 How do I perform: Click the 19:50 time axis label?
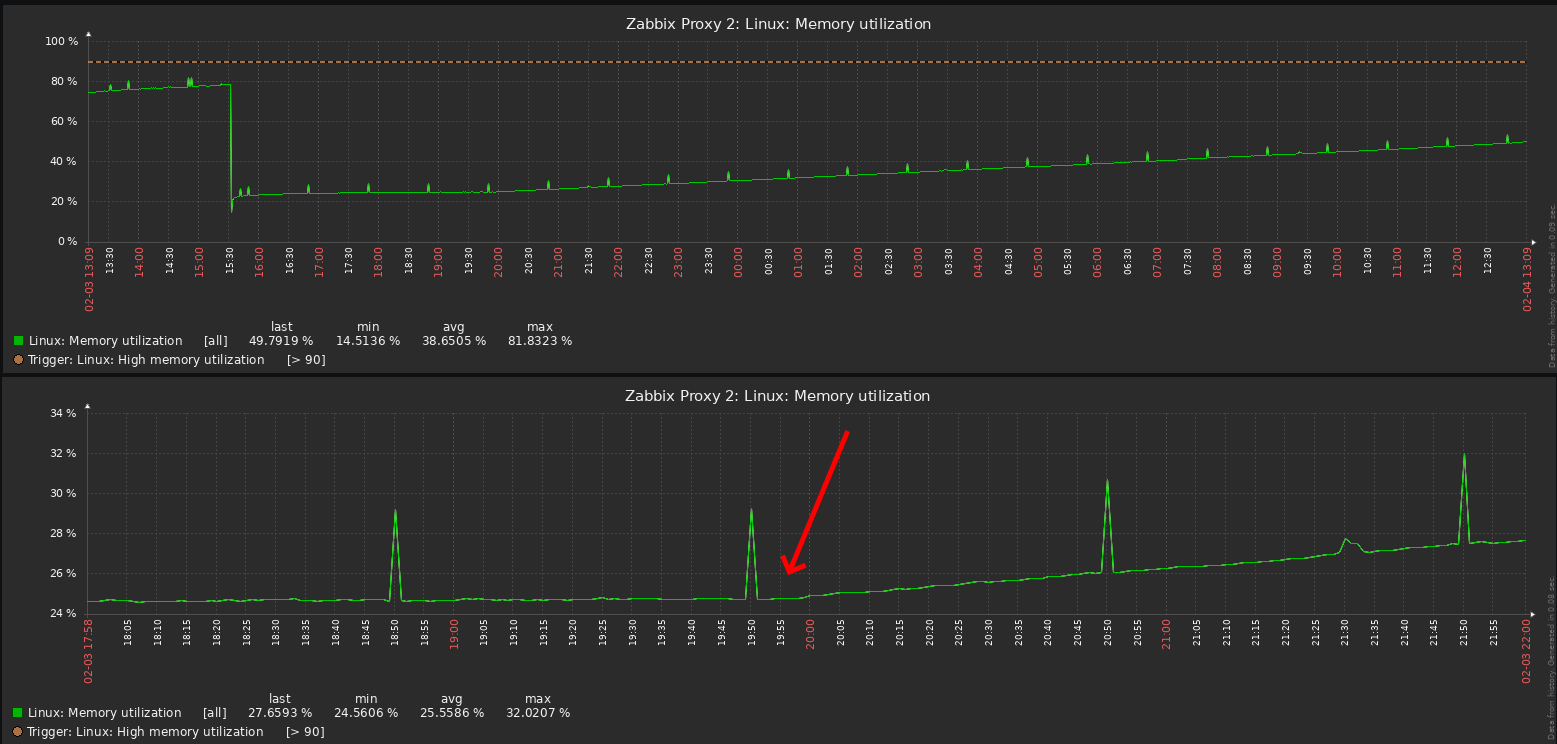[x=752, y=632]
